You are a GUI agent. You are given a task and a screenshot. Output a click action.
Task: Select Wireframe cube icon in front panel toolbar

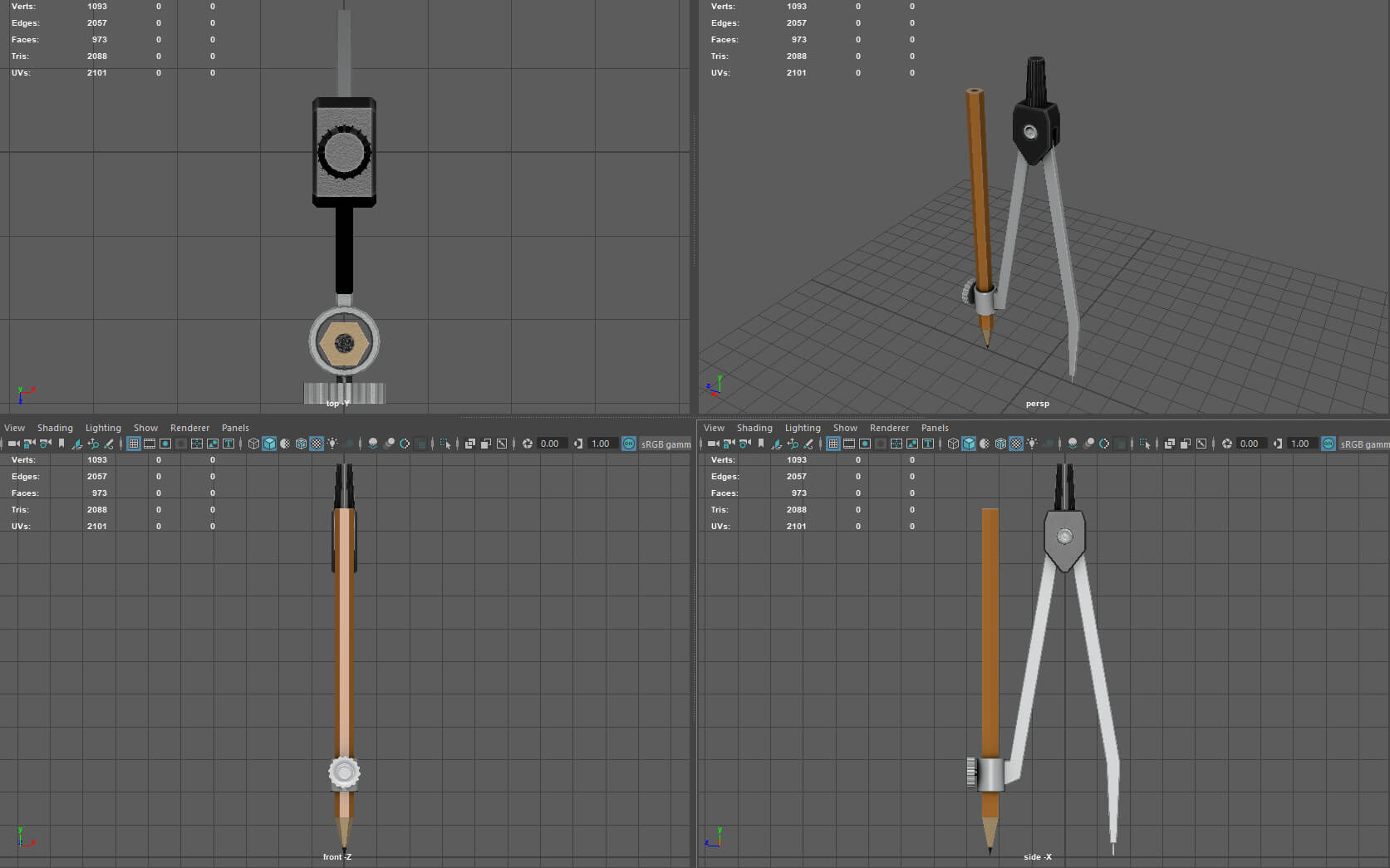(253, 444)
